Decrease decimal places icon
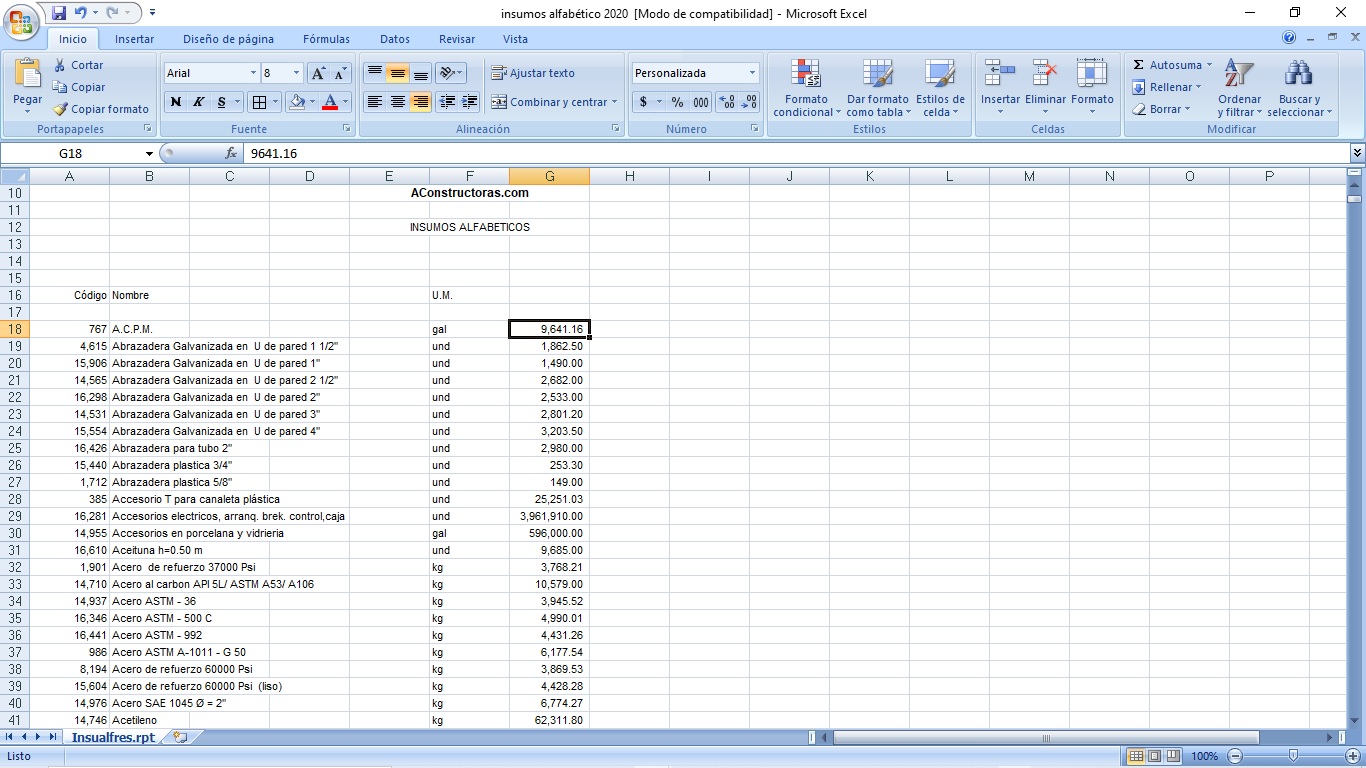The height and width of the screenshot is (768, 1366). (x=749, y=102)
